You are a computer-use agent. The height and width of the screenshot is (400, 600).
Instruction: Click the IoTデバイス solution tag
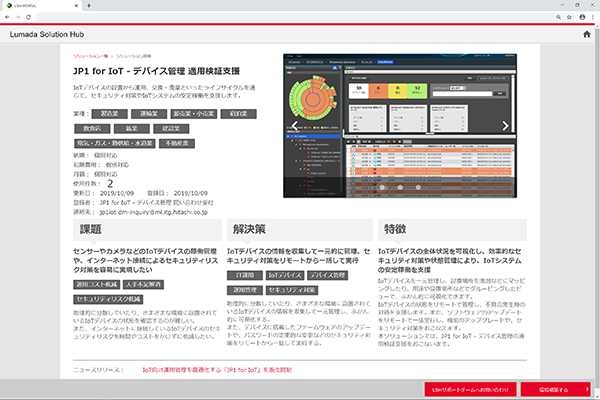tap(285, 275)
